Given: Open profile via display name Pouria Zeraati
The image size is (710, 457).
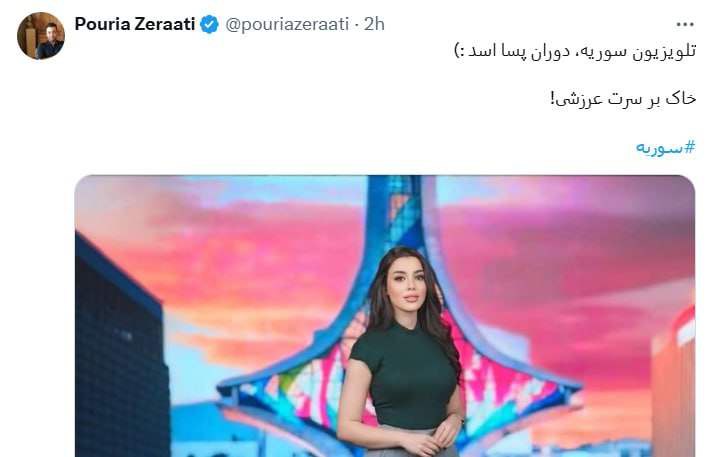Looking at the screenshot, I should (x=134, y=24).
